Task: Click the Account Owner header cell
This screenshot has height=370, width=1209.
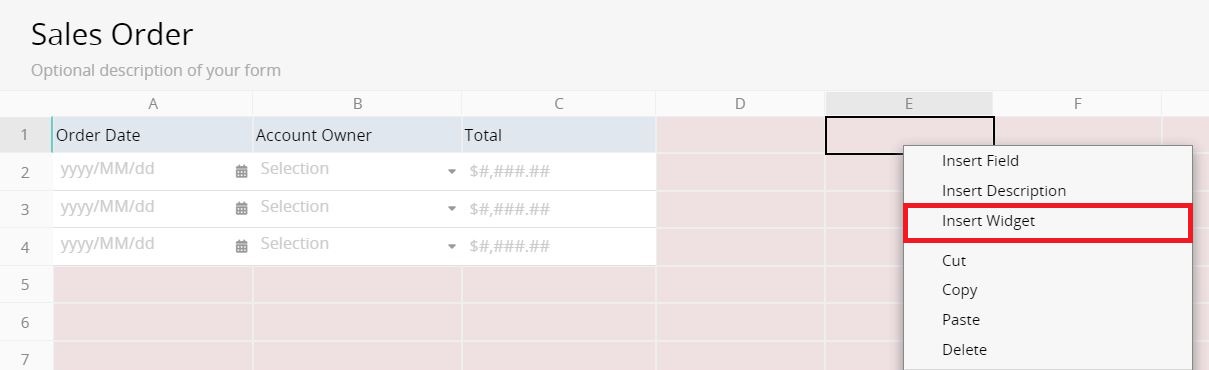Action: click(357, 135)
